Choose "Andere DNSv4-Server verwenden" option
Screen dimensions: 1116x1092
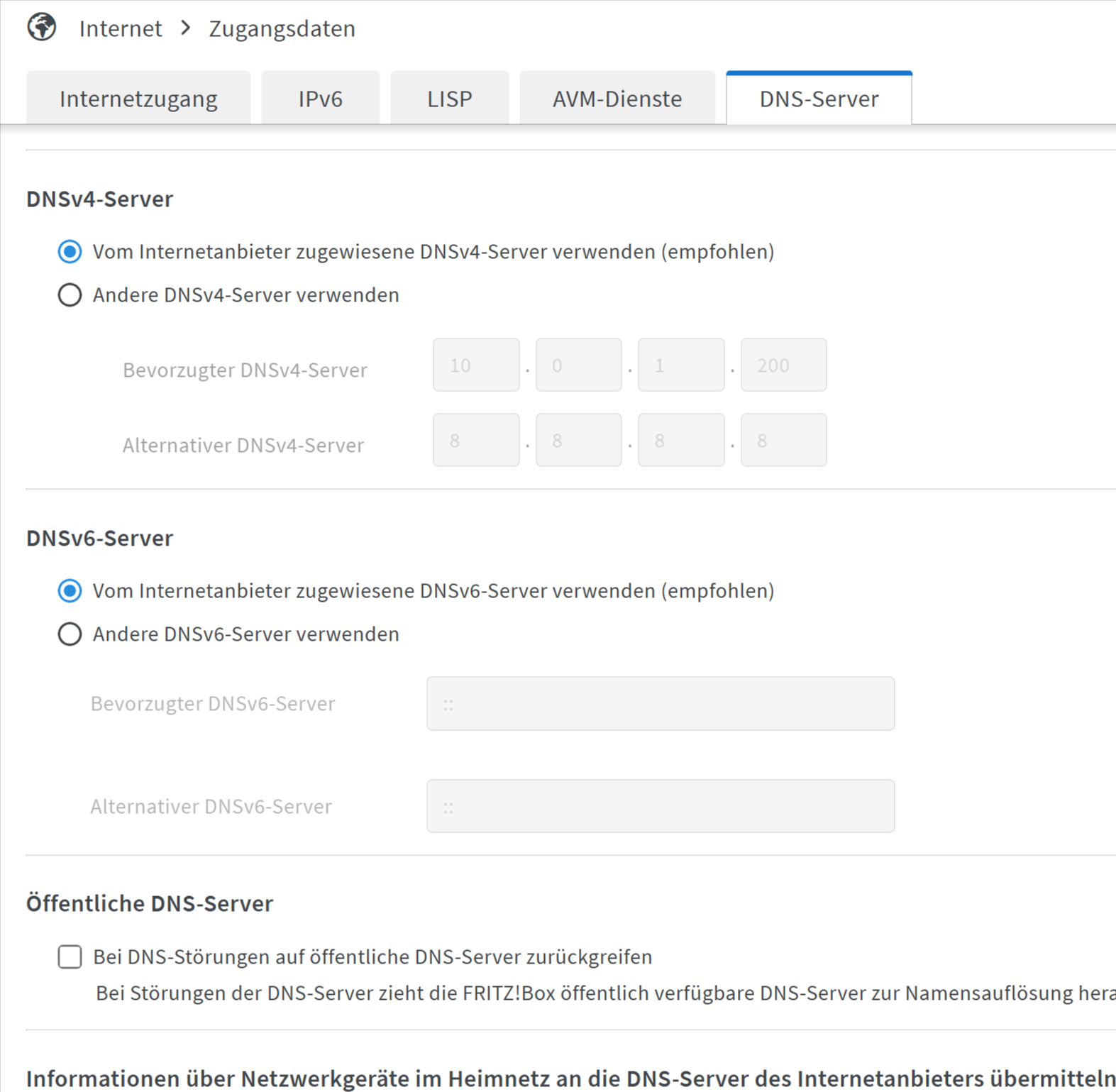(x=70, y=295)
